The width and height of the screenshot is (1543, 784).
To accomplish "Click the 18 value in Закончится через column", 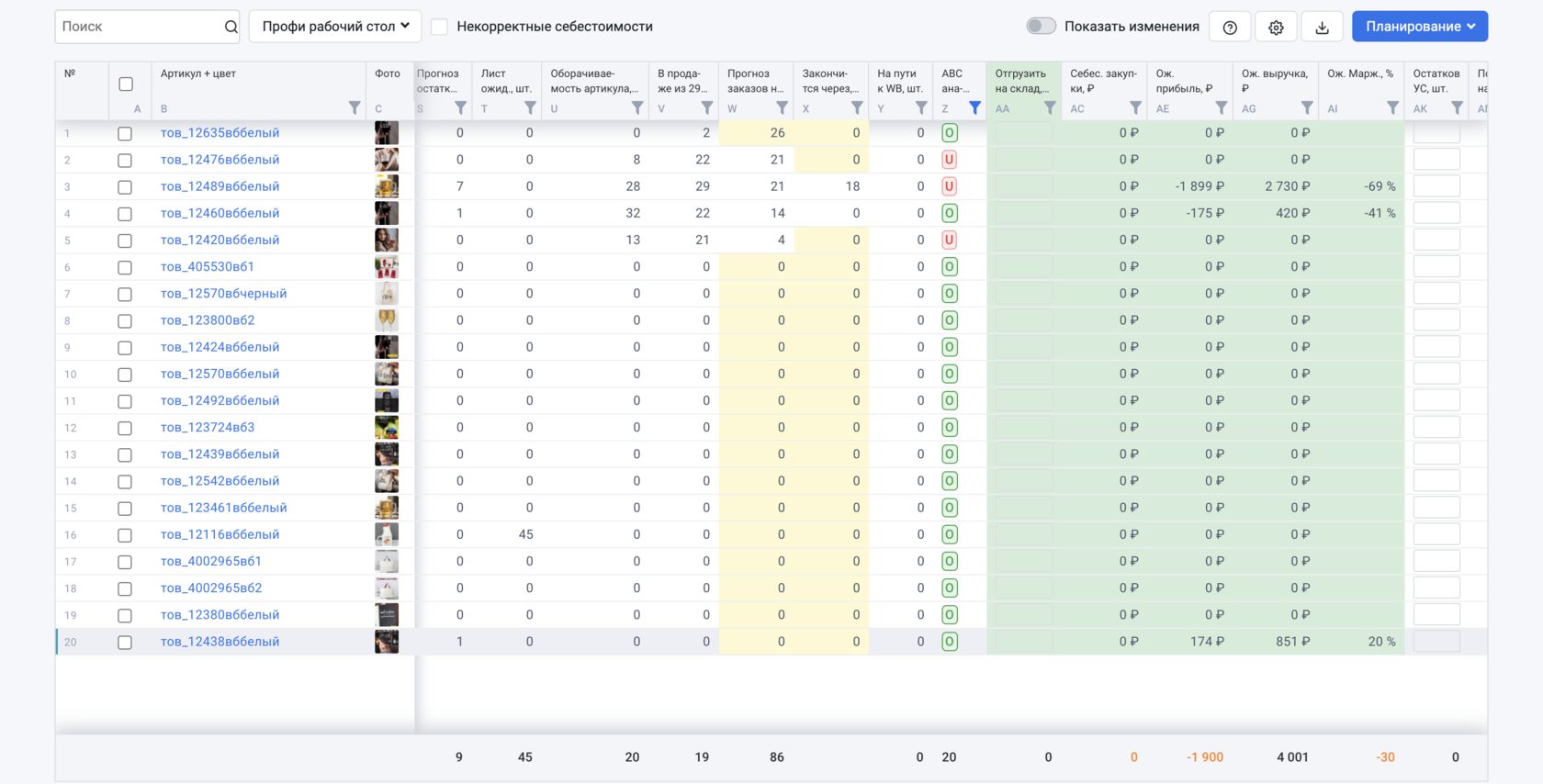I will 852,186.
